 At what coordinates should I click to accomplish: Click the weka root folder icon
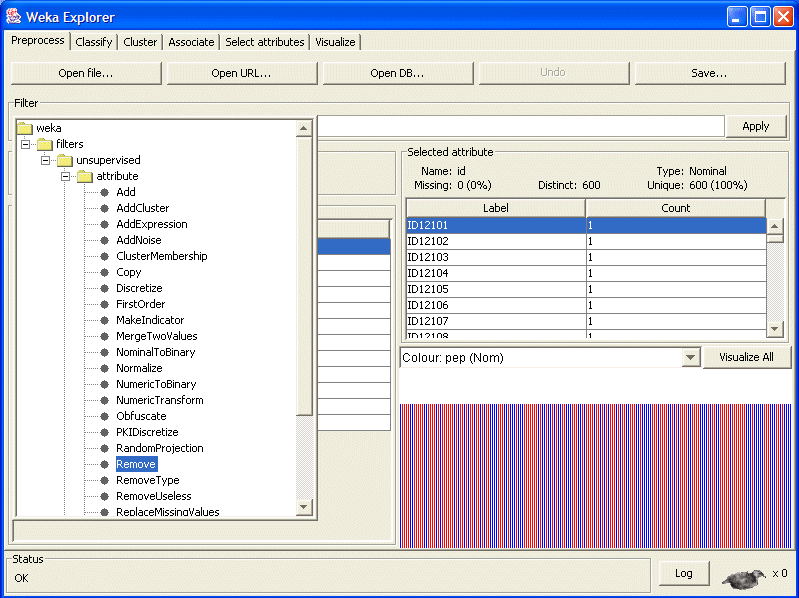25,128
